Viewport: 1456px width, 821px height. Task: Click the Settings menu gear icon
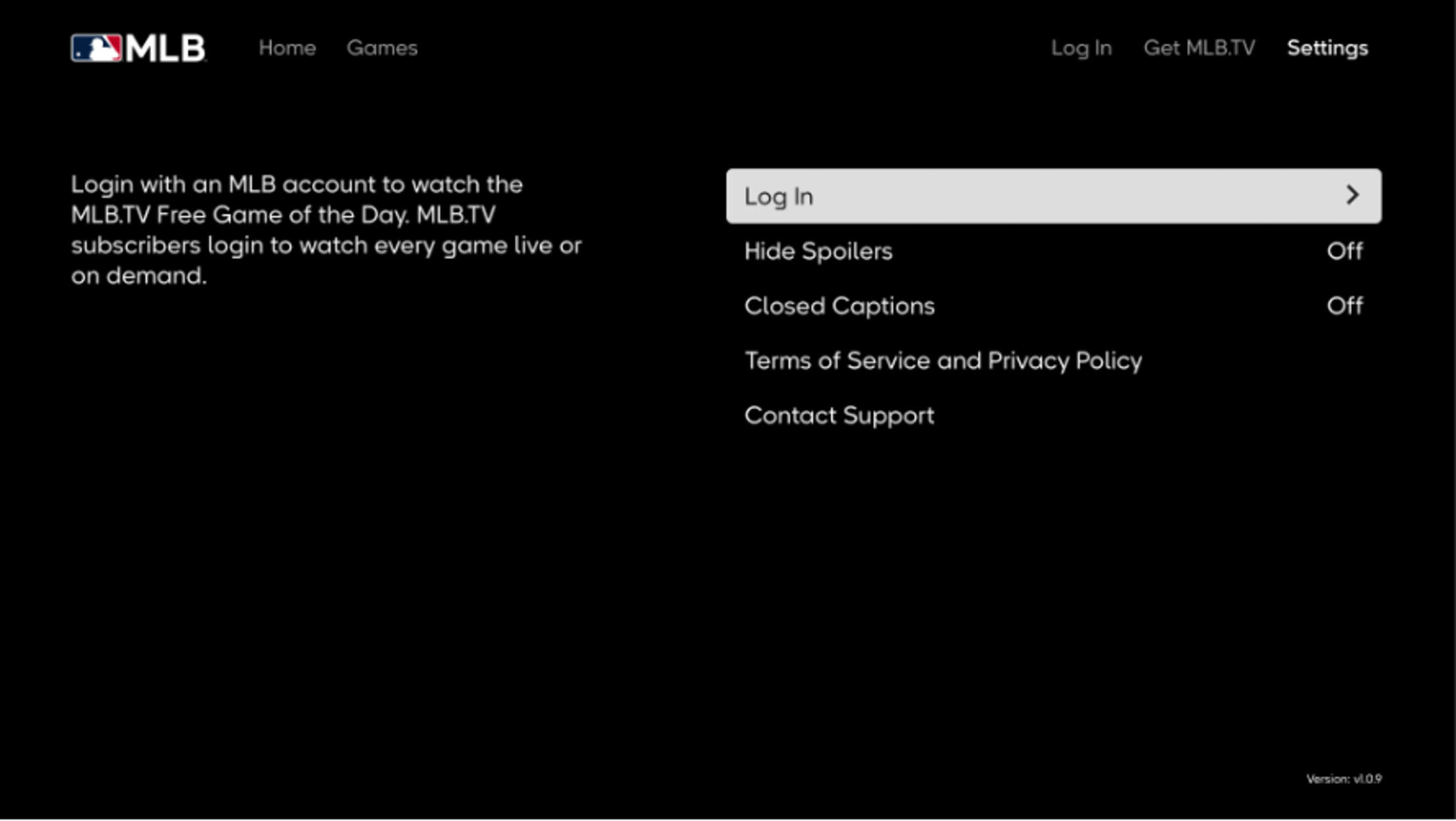click(x=1327, y=47)
